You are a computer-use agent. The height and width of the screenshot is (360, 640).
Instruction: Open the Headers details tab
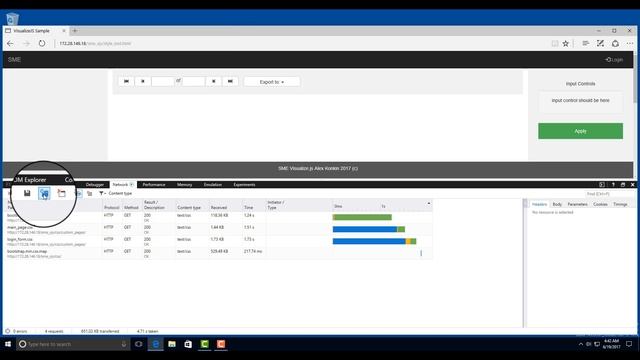(539, 204)
